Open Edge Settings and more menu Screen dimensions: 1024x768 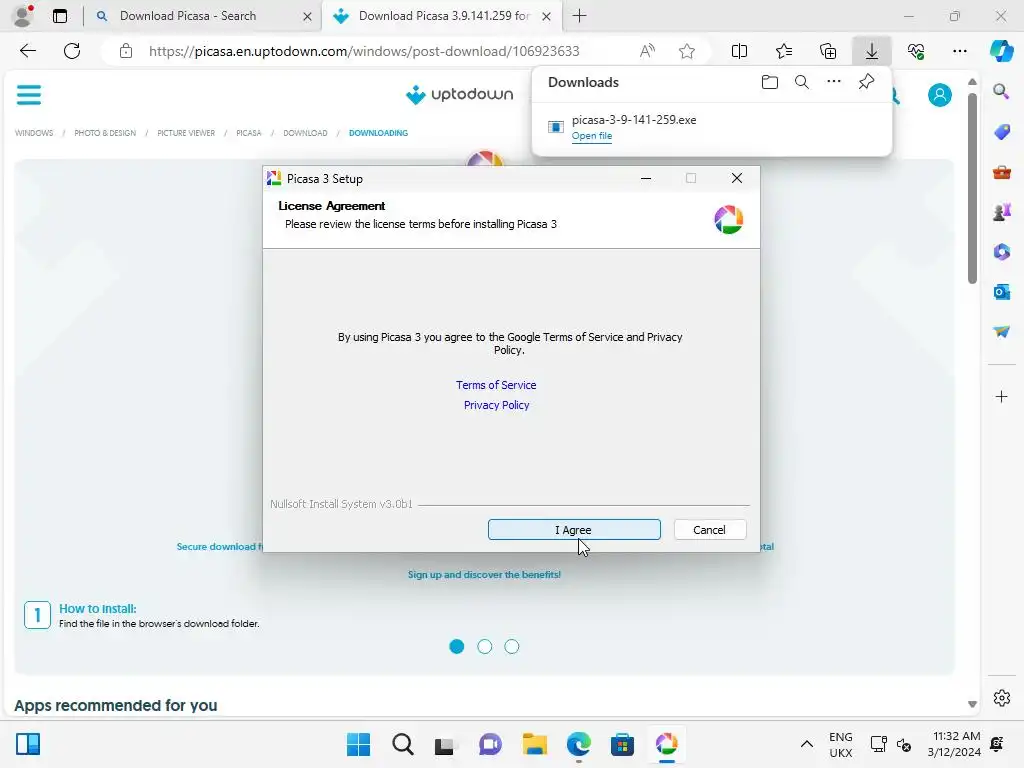tap(959, 51)
